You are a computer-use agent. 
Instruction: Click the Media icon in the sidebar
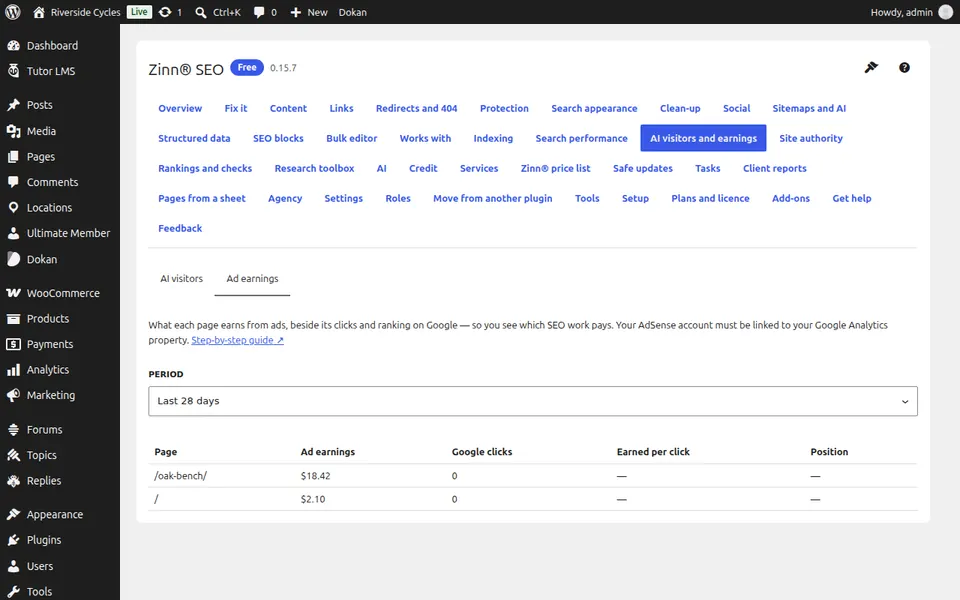pos(13,131)
